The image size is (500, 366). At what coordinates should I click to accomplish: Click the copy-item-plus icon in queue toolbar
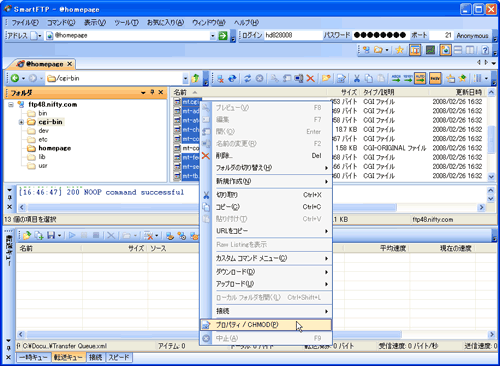[x=39, y=236]
